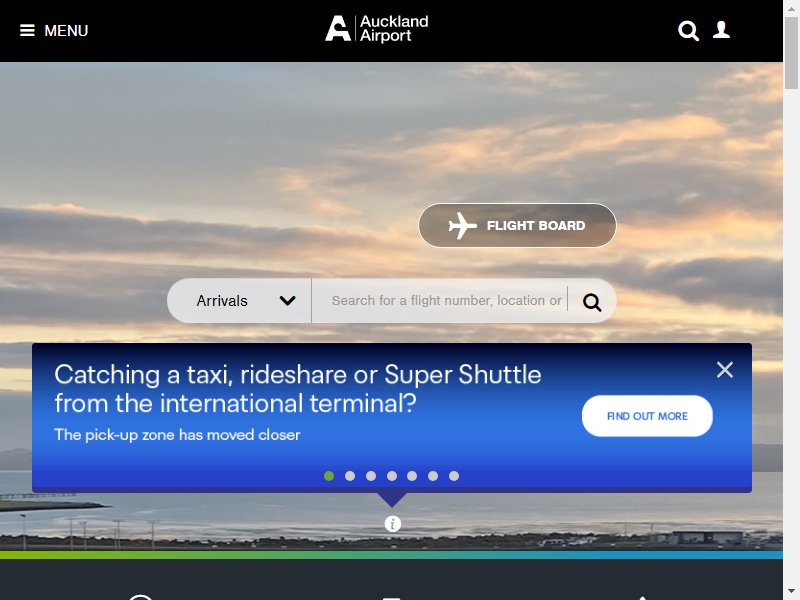The width and height of the screenshot is (800, 600).
Task: Click the banner headline about taxi rideshare
Action: click(x=297, y=389)
